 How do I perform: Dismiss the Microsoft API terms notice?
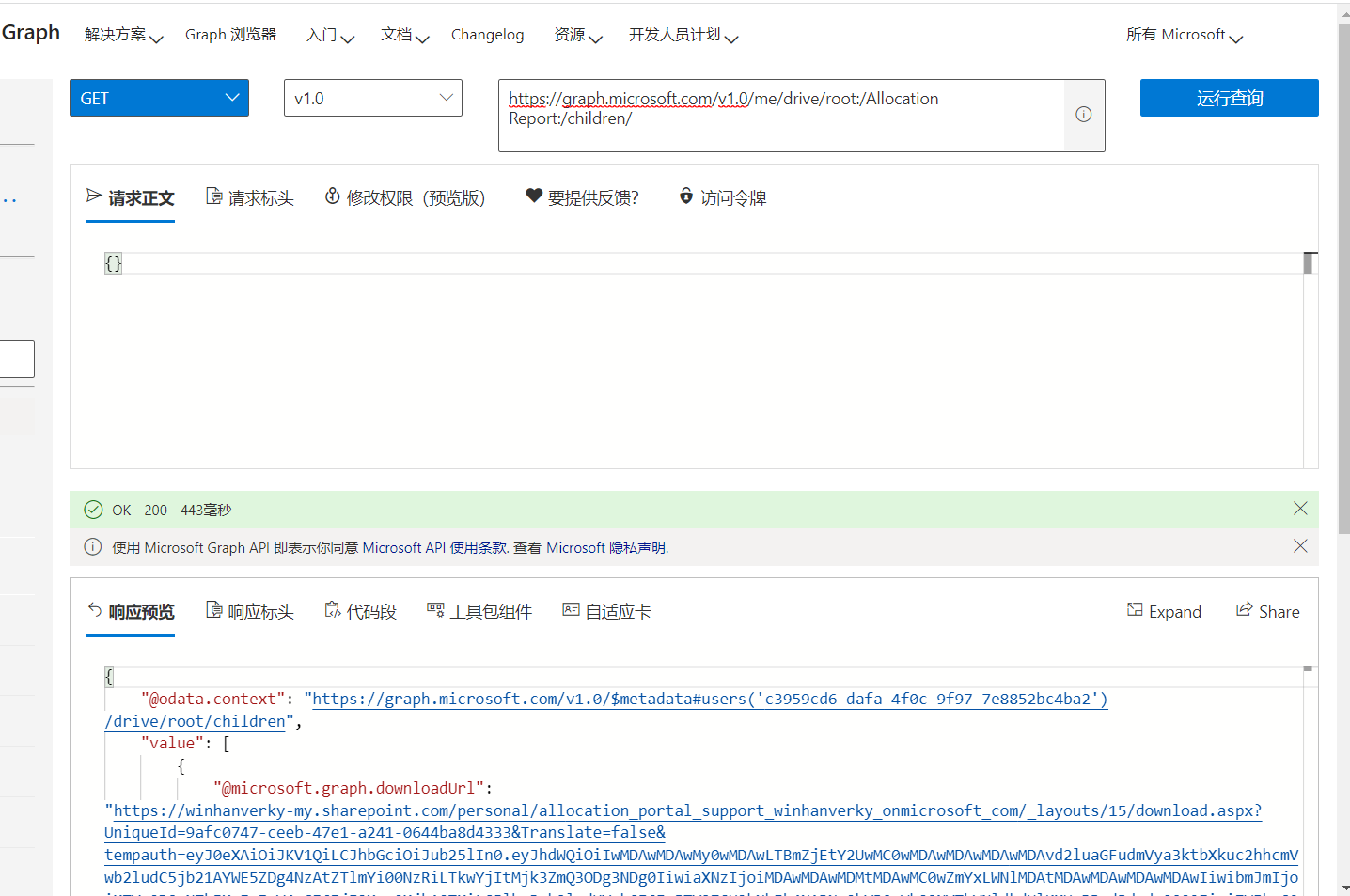(1300, 546)
